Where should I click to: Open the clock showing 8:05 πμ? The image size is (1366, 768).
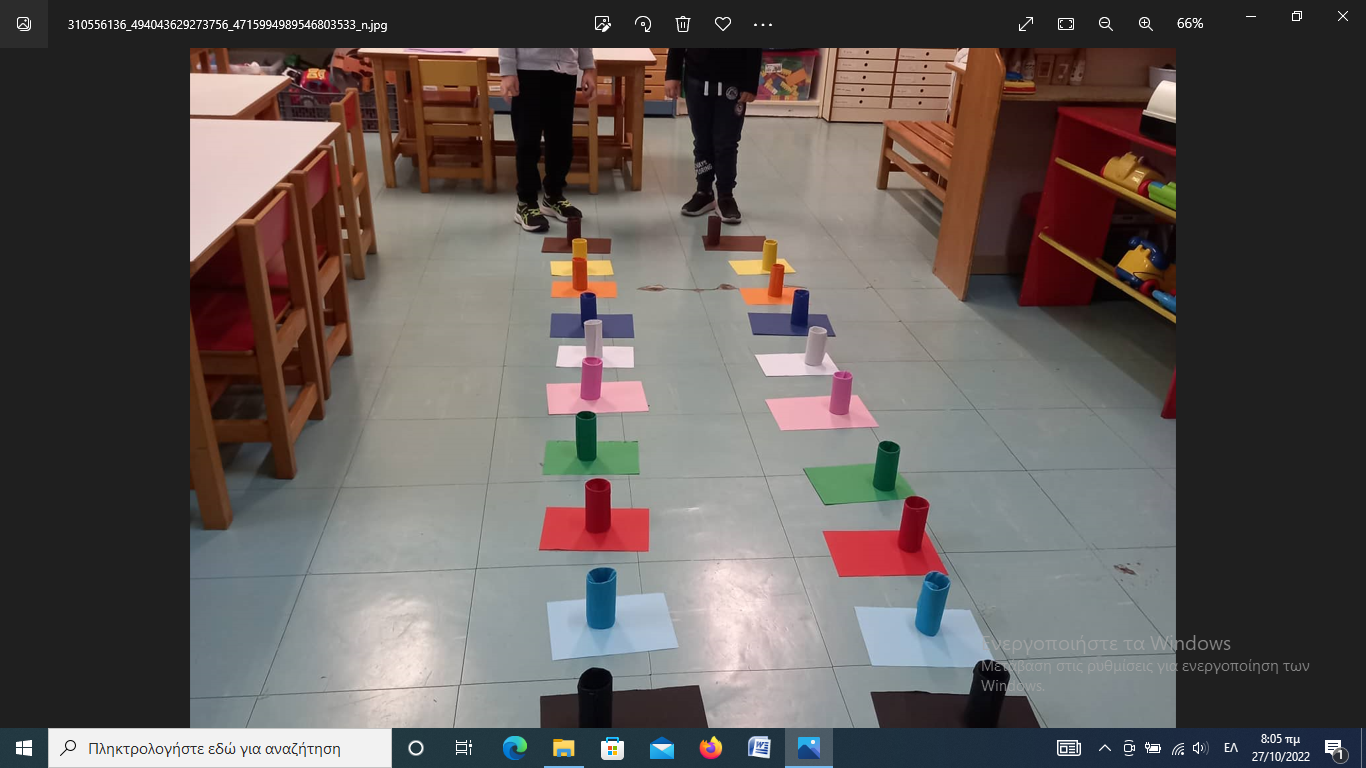1281,748
